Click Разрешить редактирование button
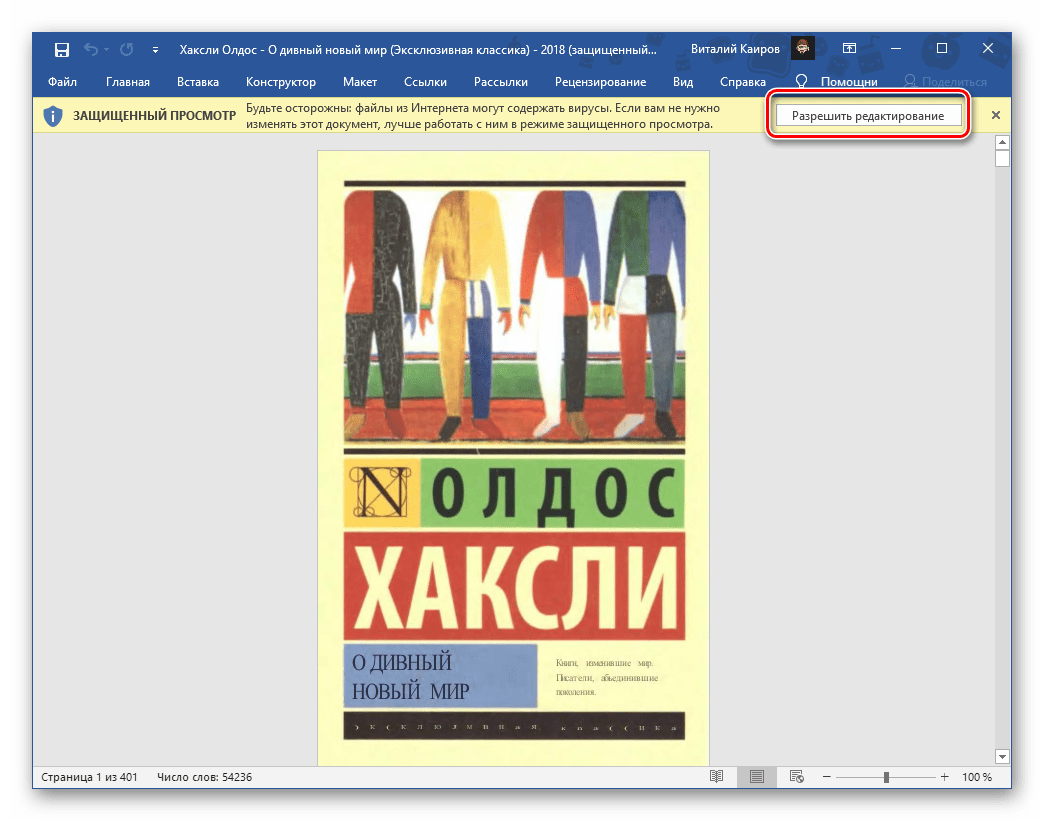 click(x=868, y=116)
